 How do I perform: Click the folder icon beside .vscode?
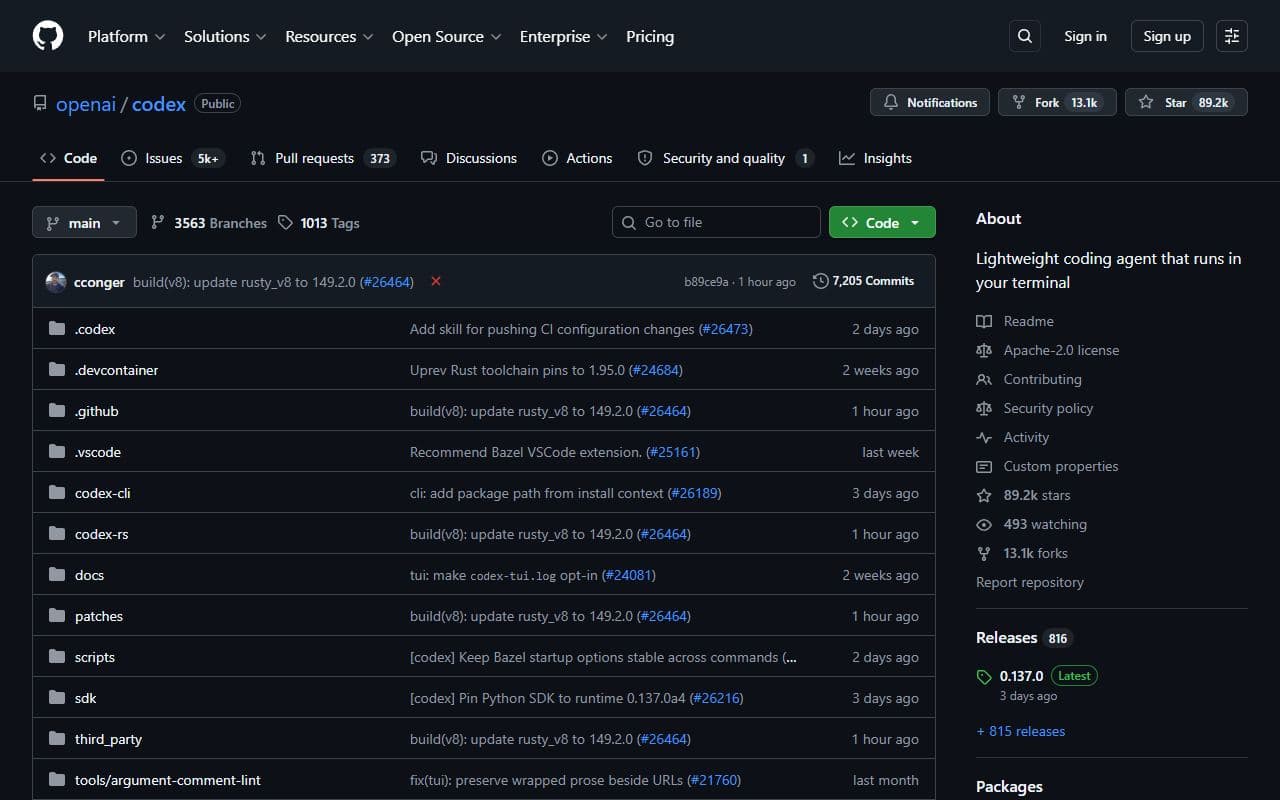pos(57,452)
